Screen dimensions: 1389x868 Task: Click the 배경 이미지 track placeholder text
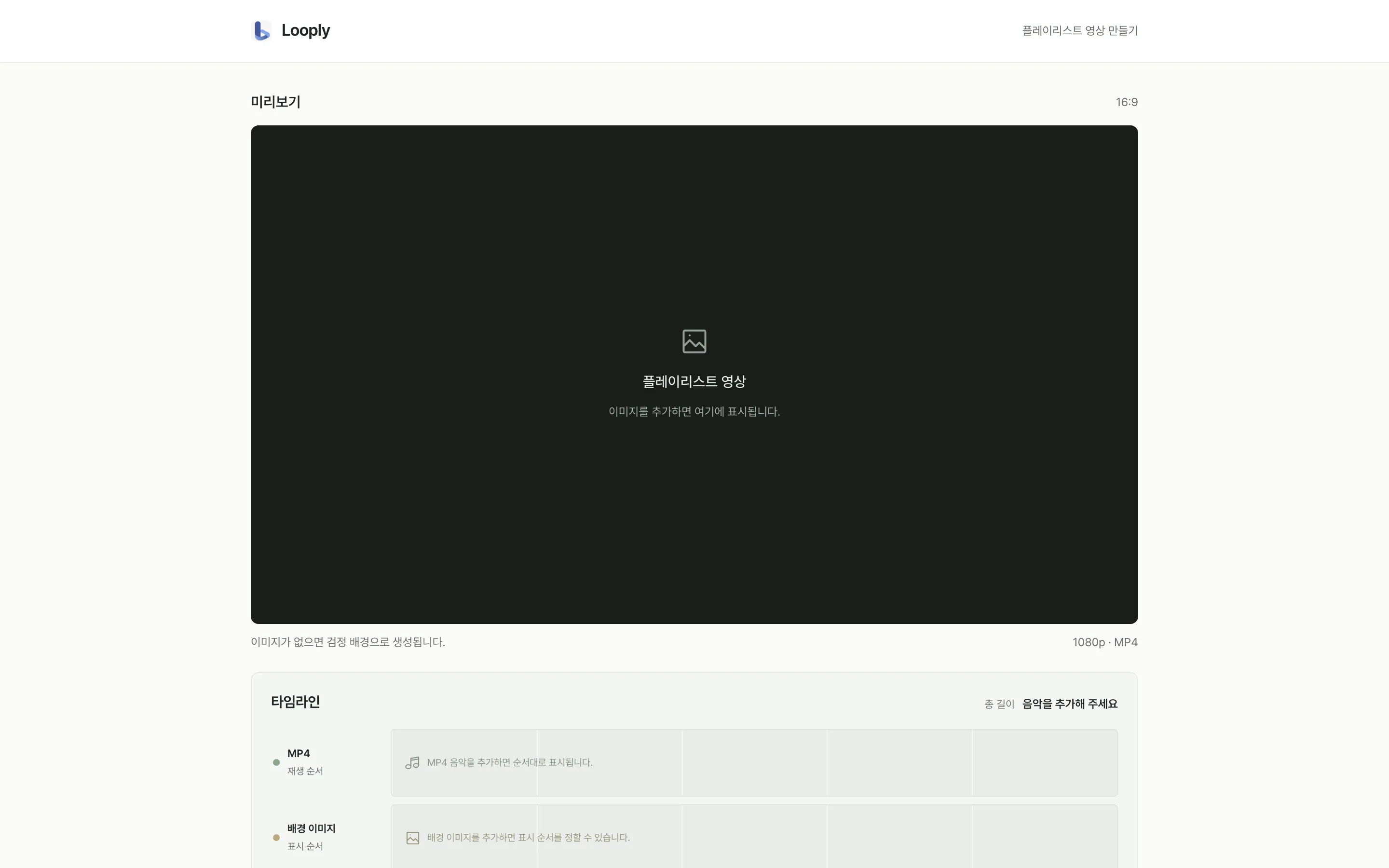pyautogui.click(x=528, y=838)
